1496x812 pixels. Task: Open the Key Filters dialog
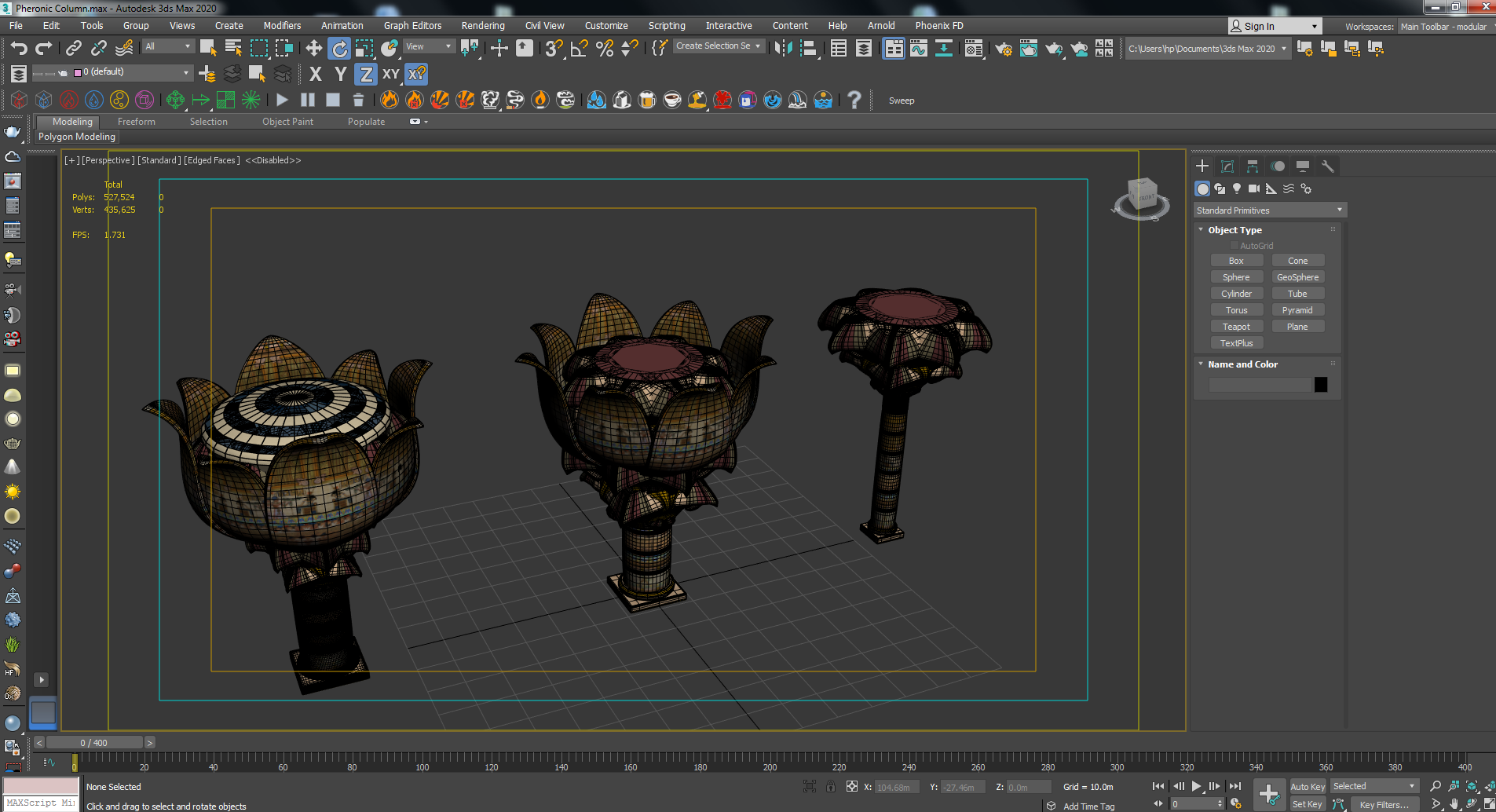1384,804
